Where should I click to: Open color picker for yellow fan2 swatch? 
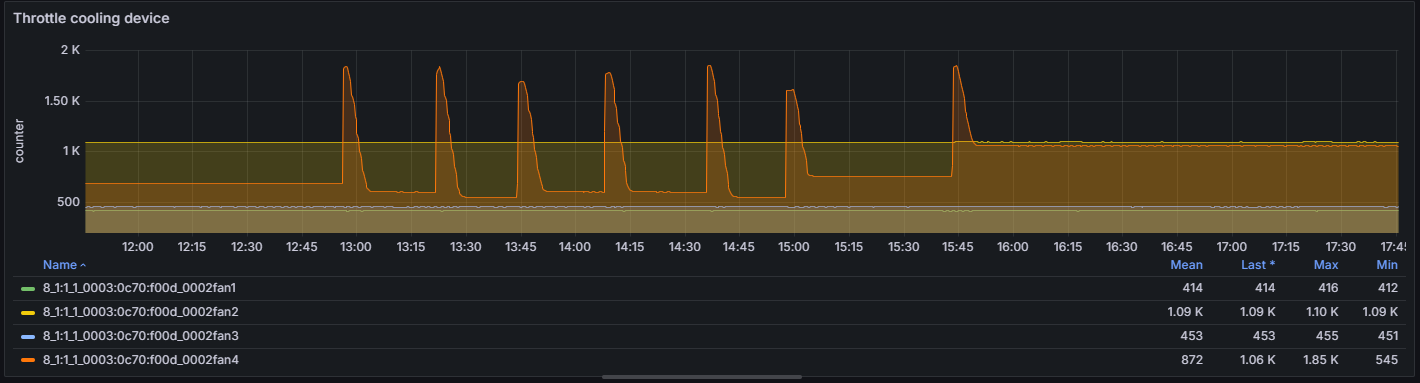click(28, 312)
